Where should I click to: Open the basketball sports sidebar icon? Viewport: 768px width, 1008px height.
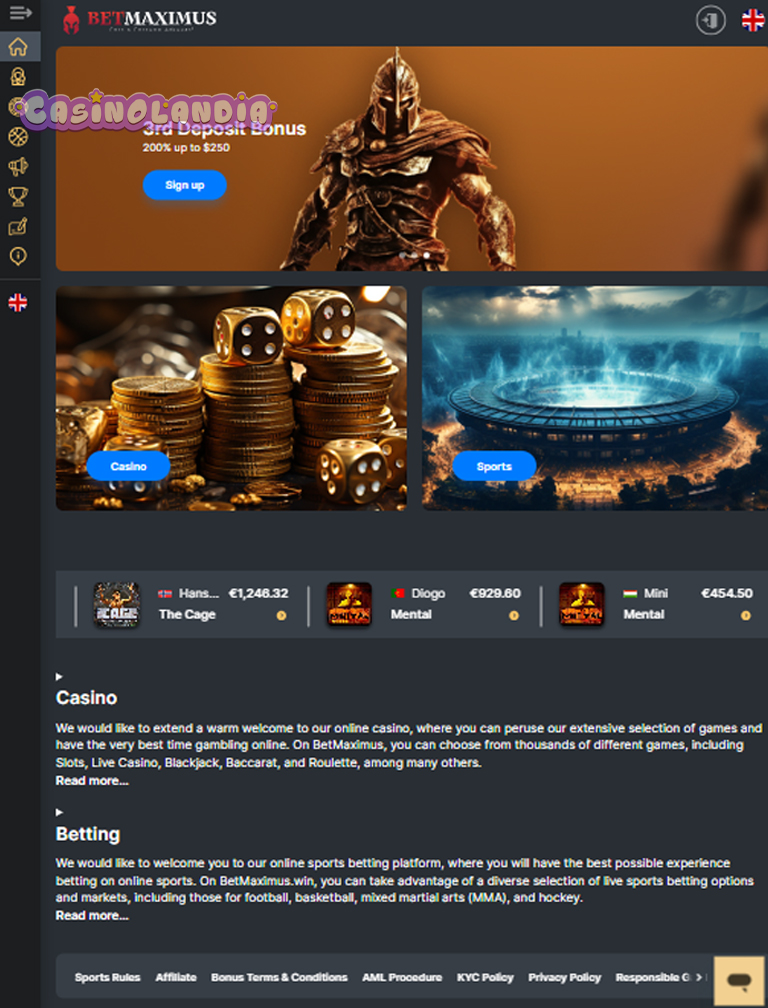click(x=18, y=136)
